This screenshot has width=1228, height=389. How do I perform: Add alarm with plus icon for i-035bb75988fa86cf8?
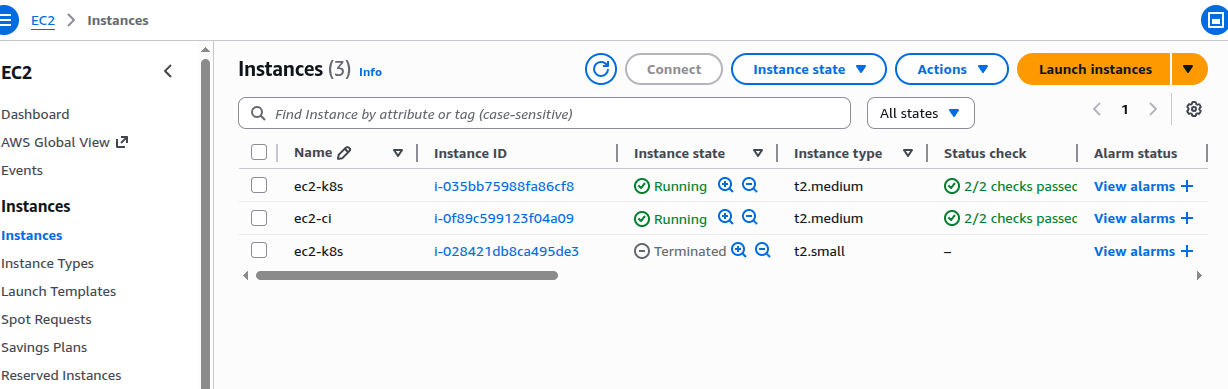click(x=1187, y=186)
